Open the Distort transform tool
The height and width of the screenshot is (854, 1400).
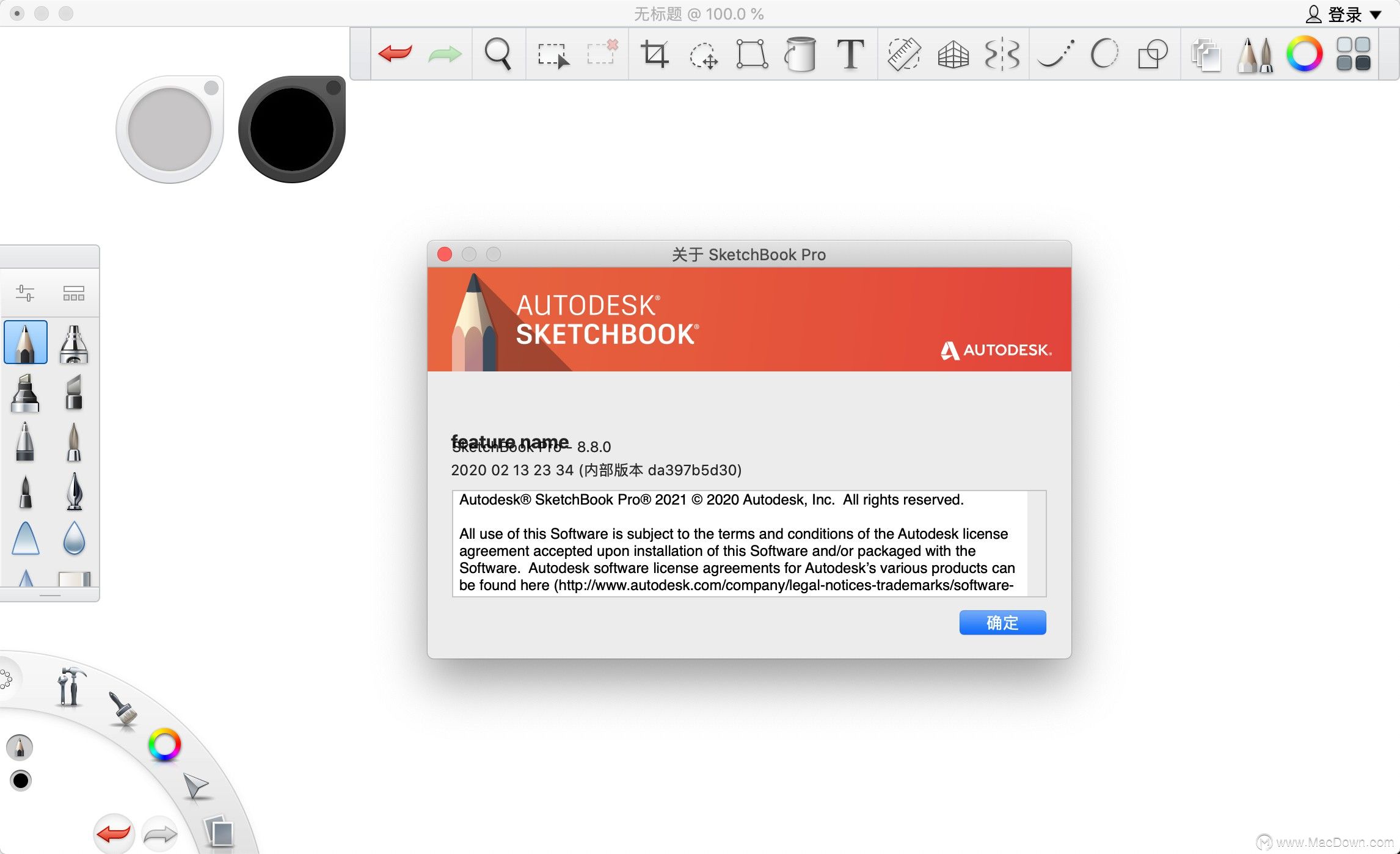pyautogui.click(x=752, y=54)
